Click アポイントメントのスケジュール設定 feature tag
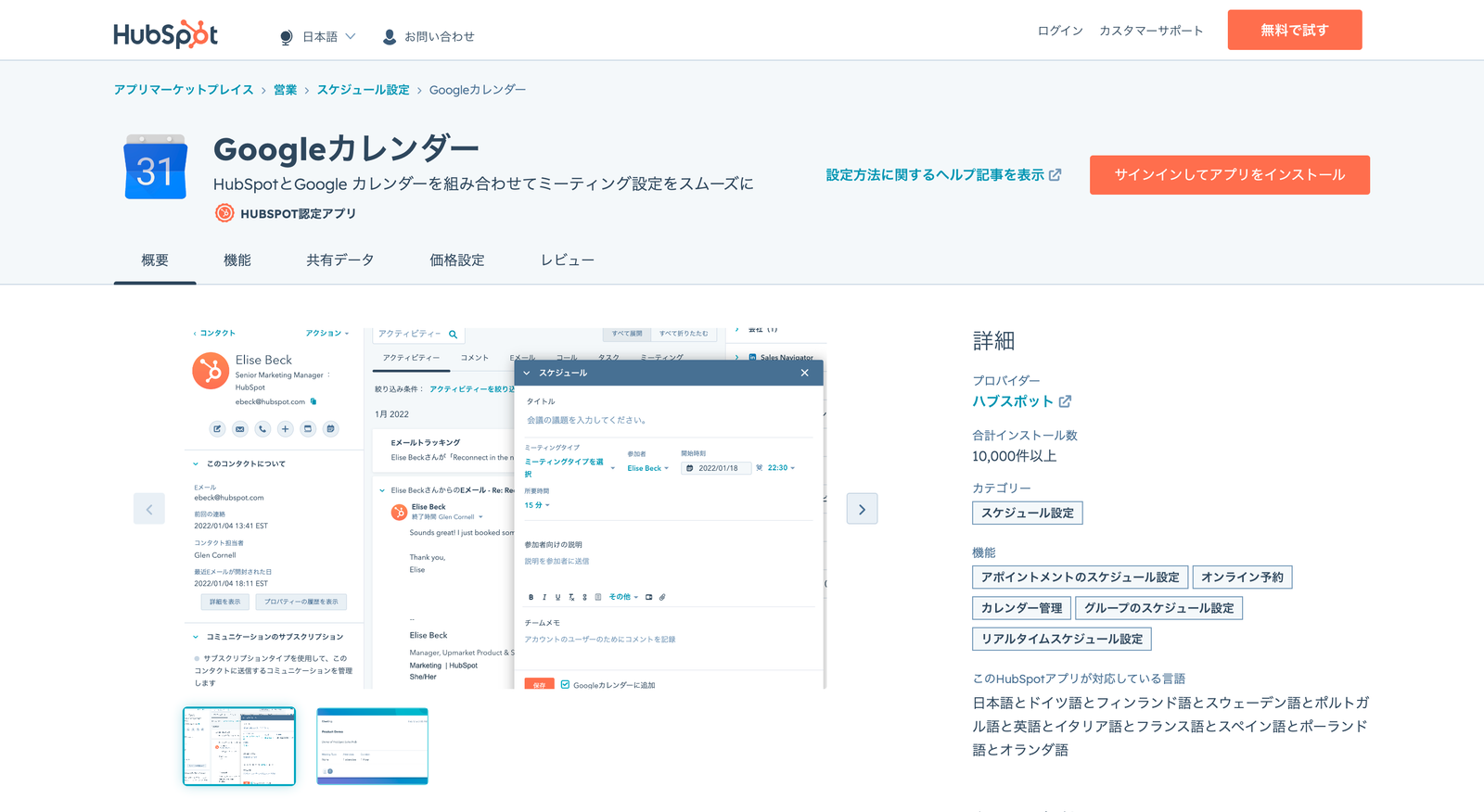 pos(1081,577)
